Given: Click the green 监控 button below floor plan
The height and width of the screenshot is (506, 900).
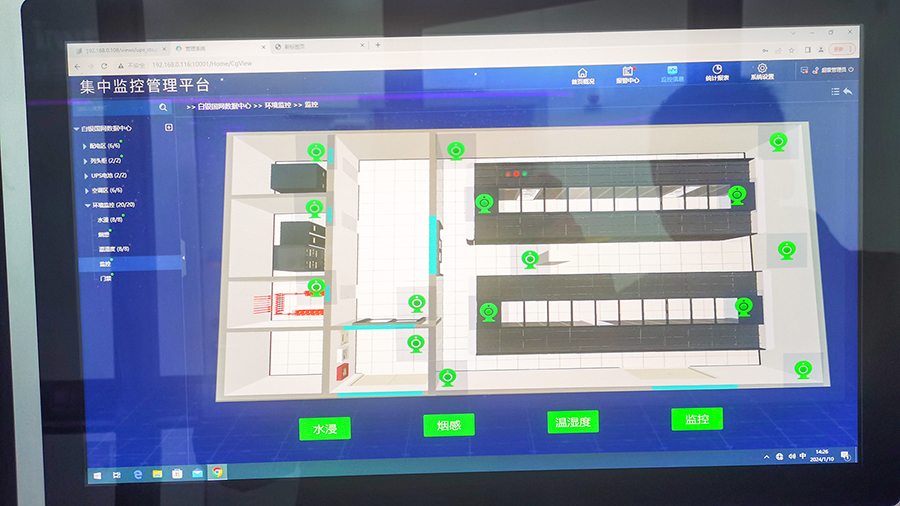Looking at the screenshot, I should (697, 419).
